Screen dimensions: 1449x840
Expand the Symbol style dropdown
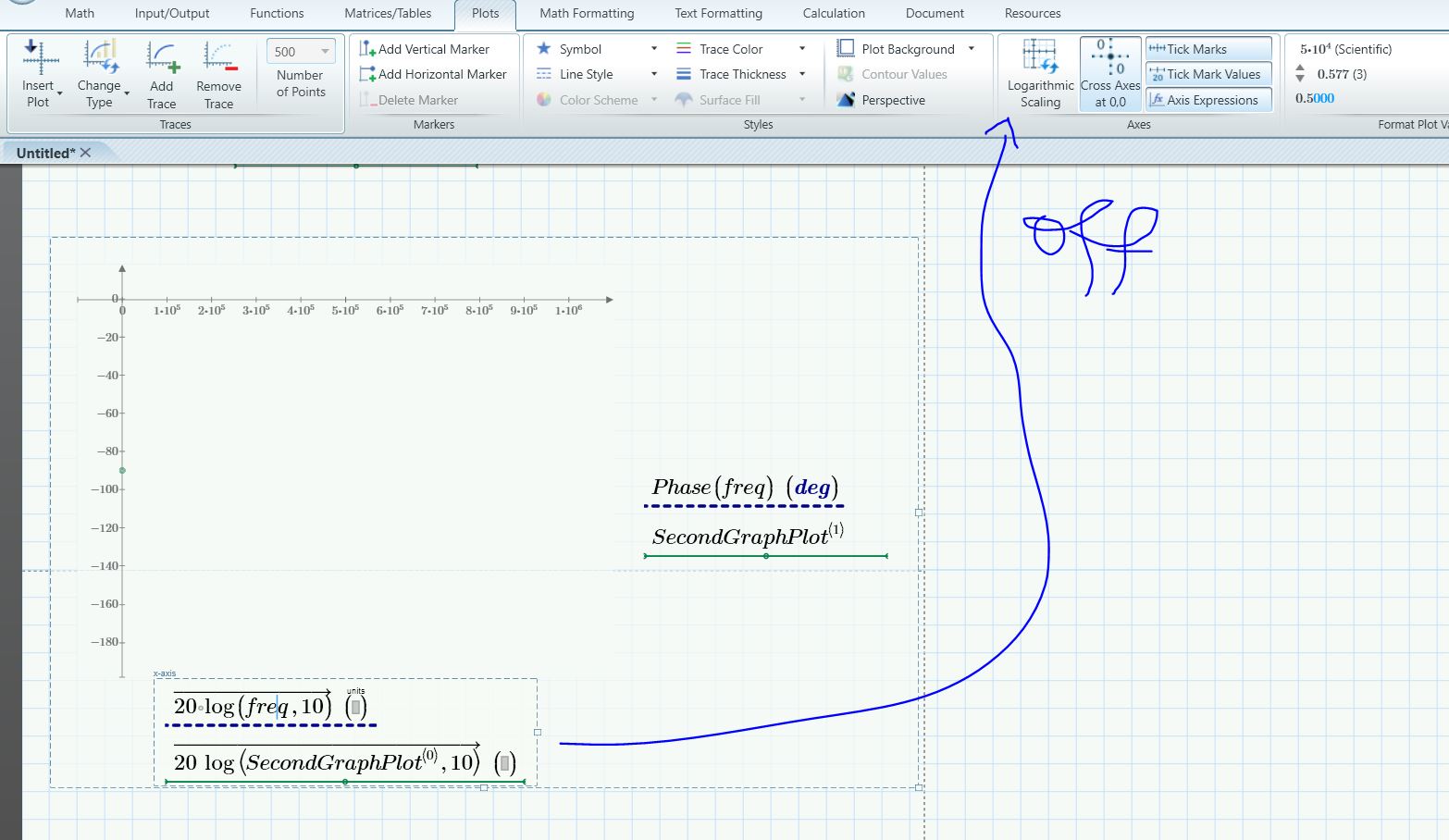point(653,49)
